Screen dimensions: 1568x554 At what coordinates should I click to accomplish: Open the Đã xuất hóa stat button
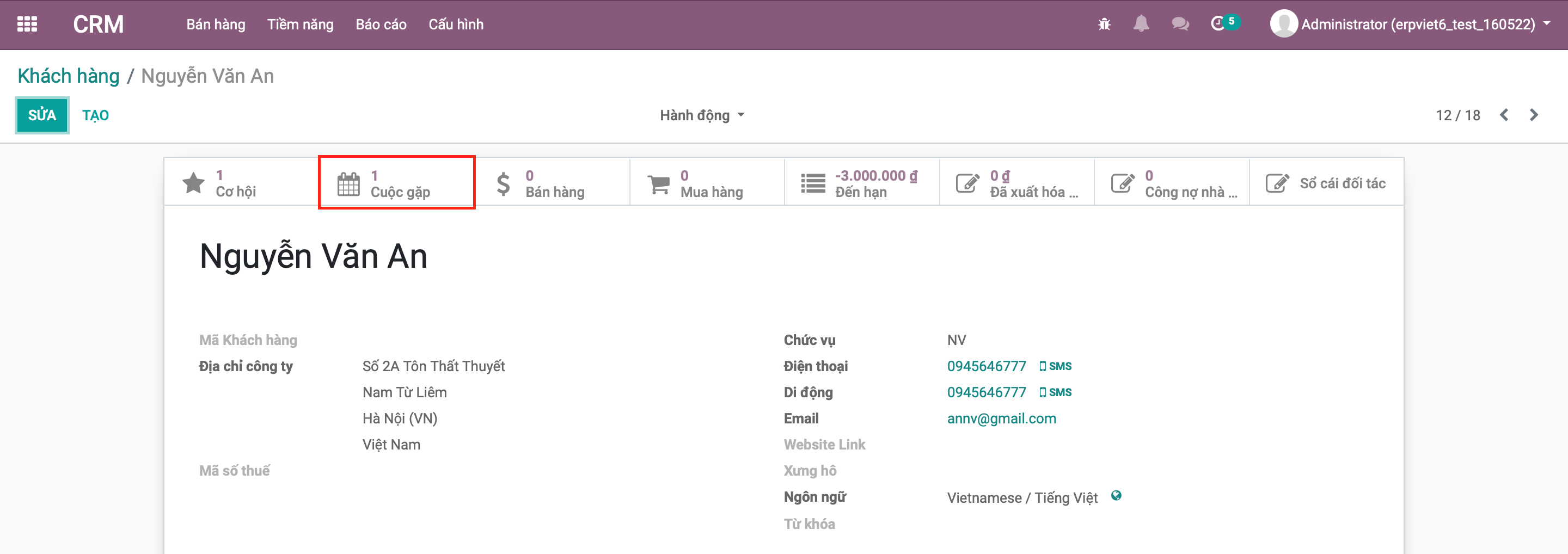tap(1016, 183)
